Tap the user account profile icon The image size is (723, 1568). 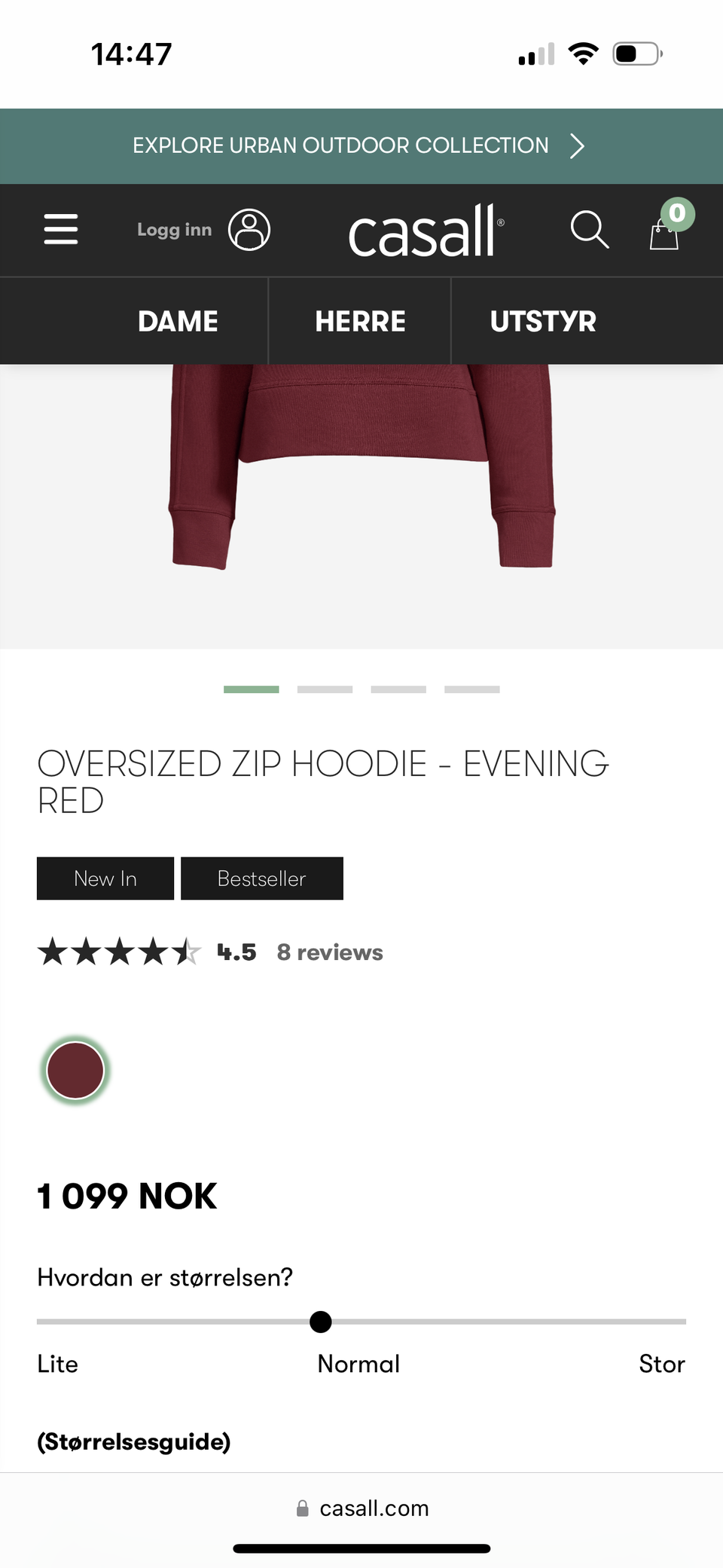(x=249, y=230)
